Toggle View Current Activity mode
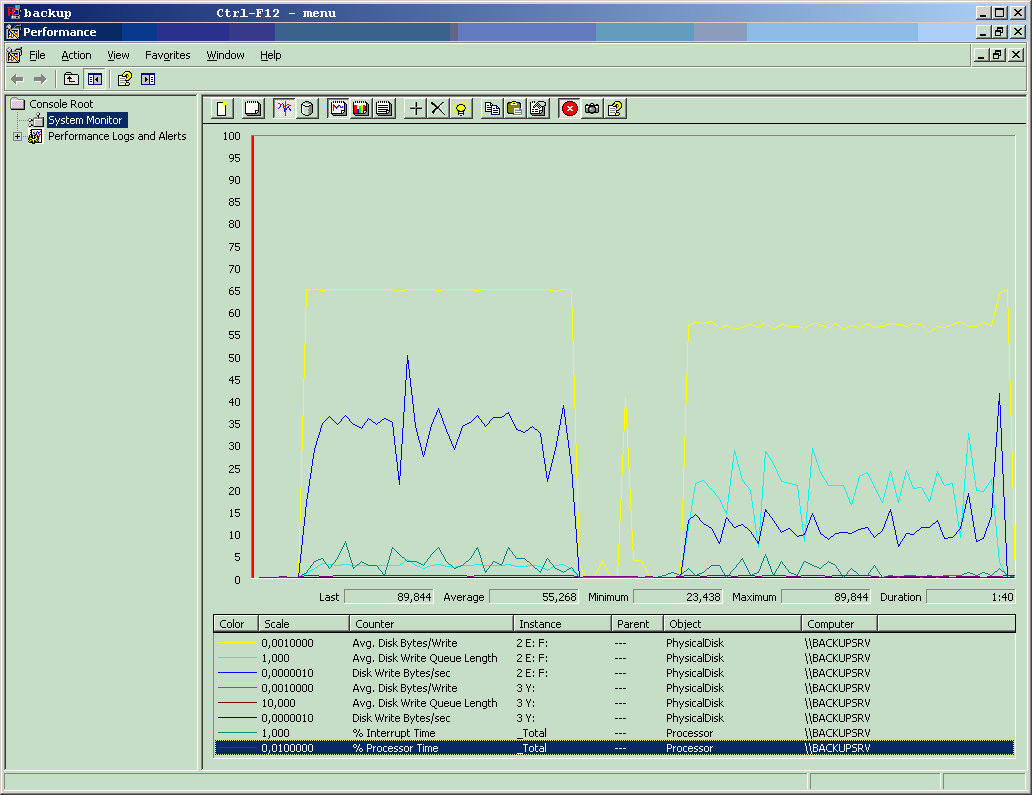 (x=285, y=108)
